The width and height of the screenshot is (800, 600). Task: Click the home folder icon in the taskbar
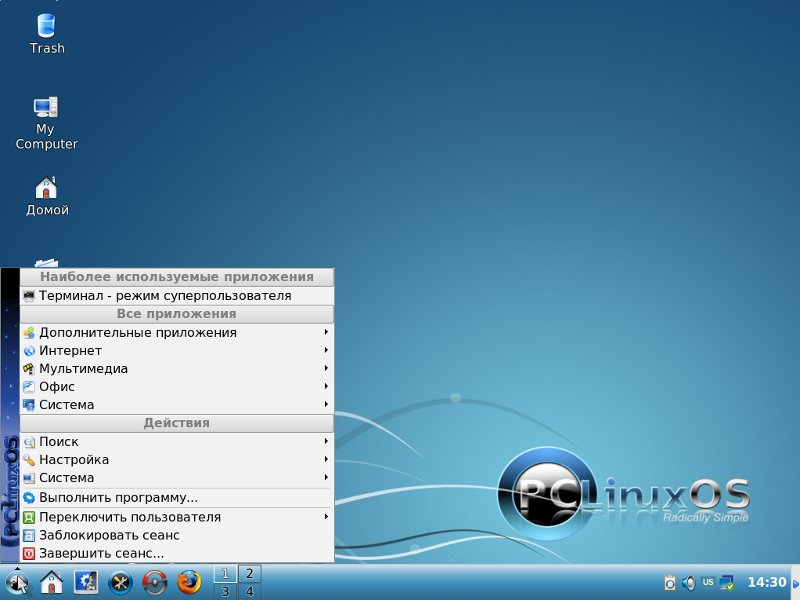[51, 581]
